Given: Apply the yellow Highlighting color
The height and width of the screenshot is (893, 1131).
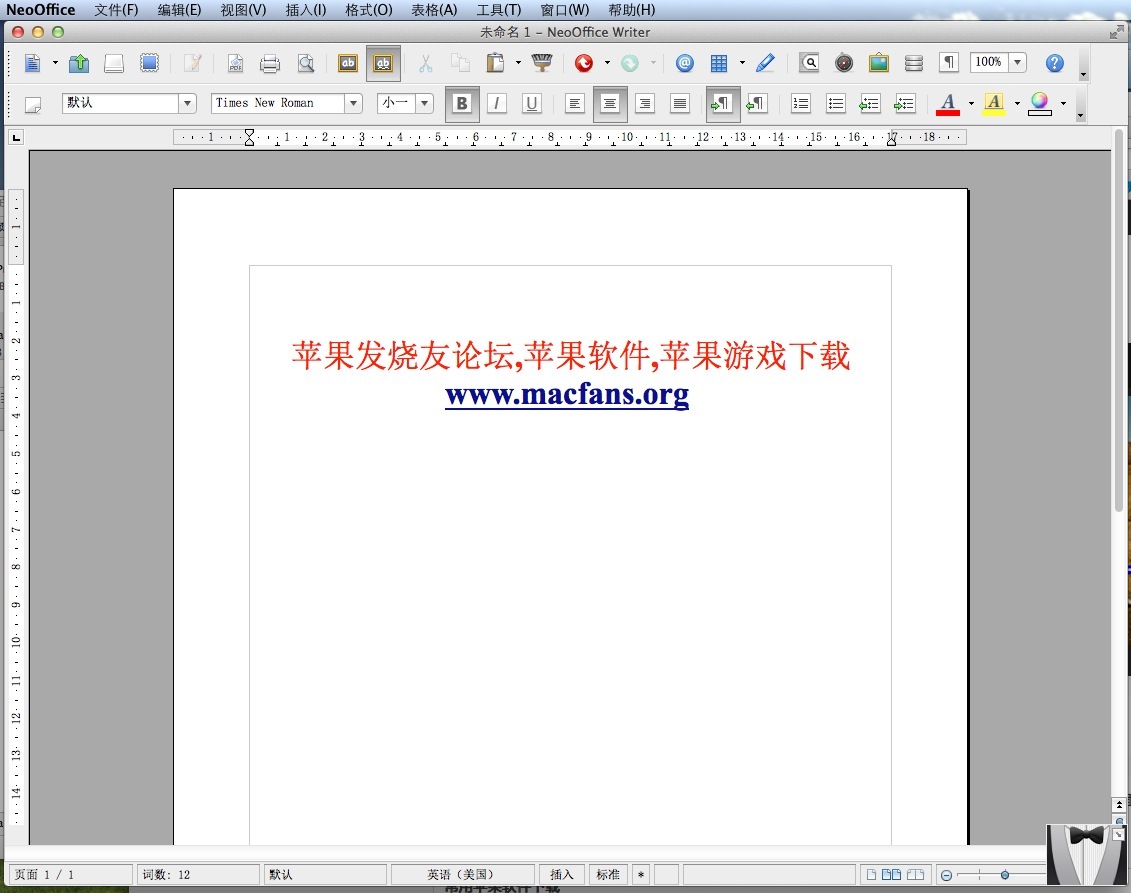Looking at the screenshot, I should click(x=994, y=104).
